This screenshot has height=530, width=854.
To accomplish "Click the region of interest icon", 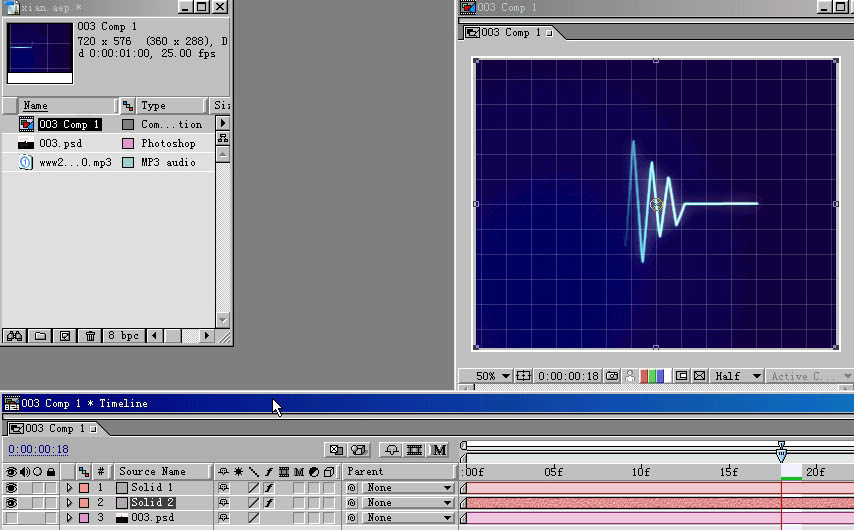I will [681, 376].
